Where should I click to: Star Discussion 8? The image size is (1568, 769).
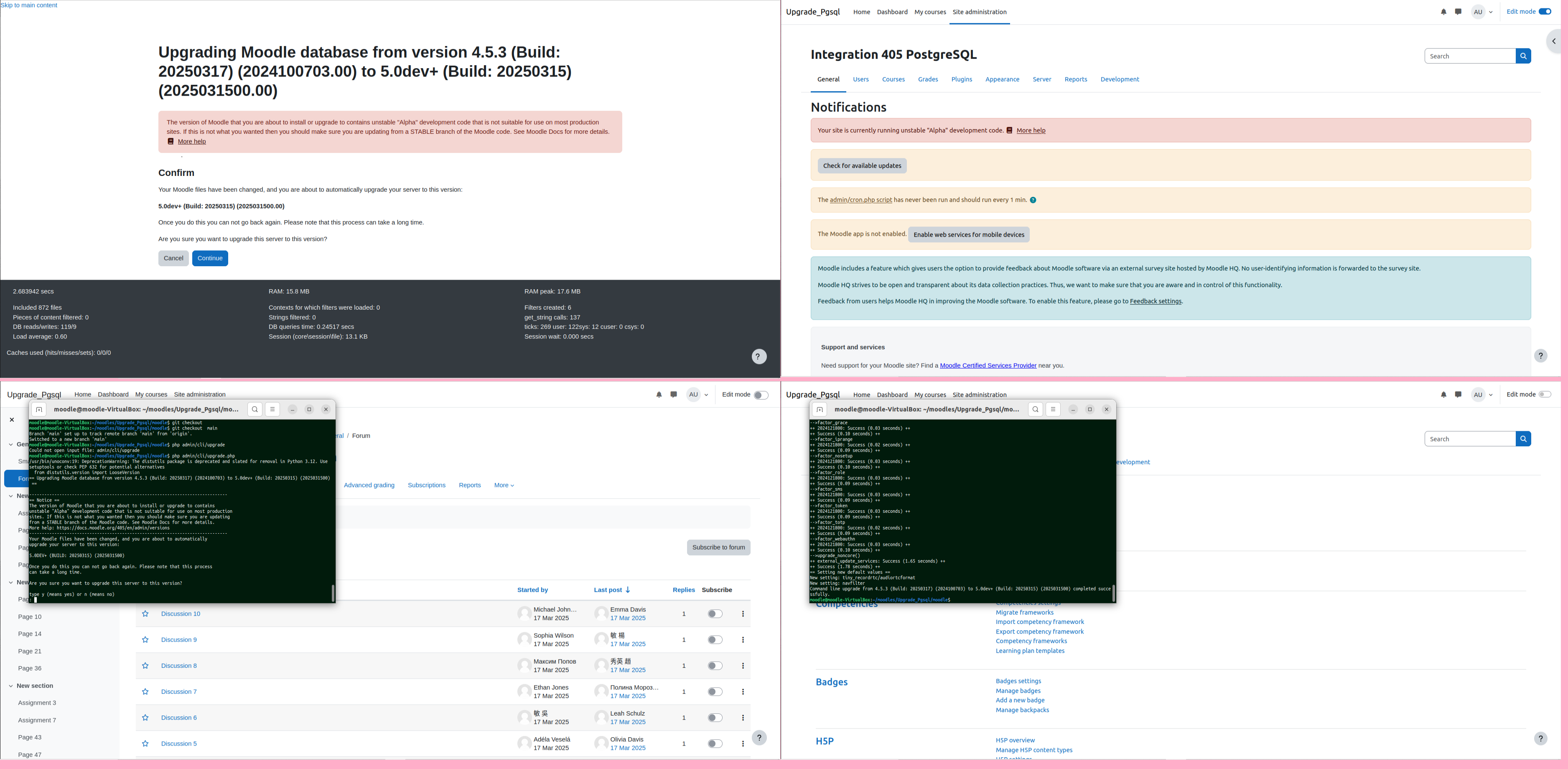click(x=145, y=665)
